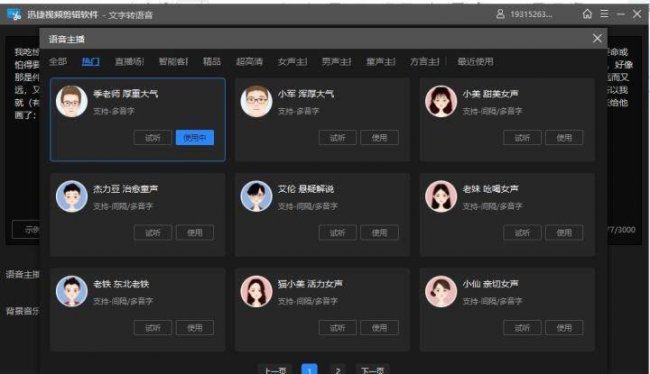Click the 艾伦 悬疑解说 name
The image size is (650, 374).
click(x=306, y=189)
